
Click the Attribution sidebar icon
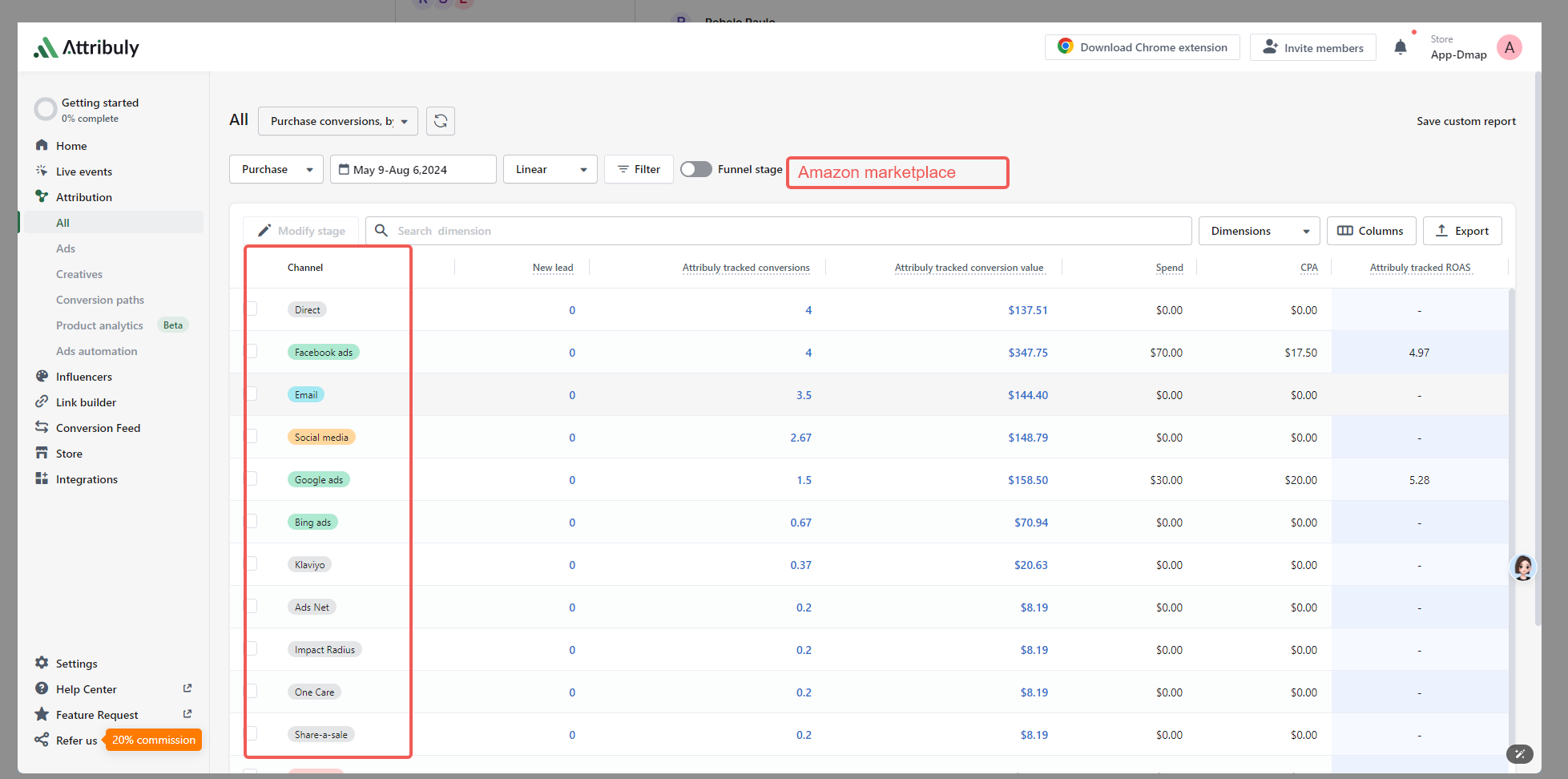[x=42, y=196]
